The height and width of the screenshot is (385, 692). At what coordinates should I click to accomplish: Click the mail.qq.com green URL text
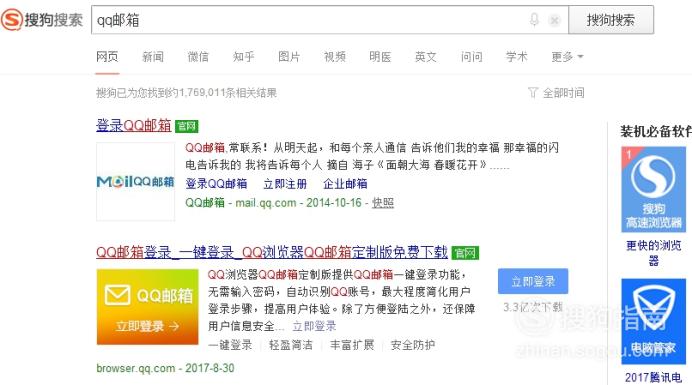[x=265, y=203]
